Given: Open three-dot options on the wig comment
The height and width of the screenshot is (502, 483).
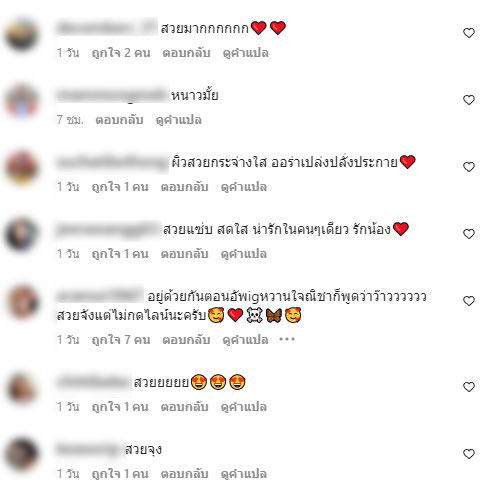Looking at the screenshot, I should 287,340.
